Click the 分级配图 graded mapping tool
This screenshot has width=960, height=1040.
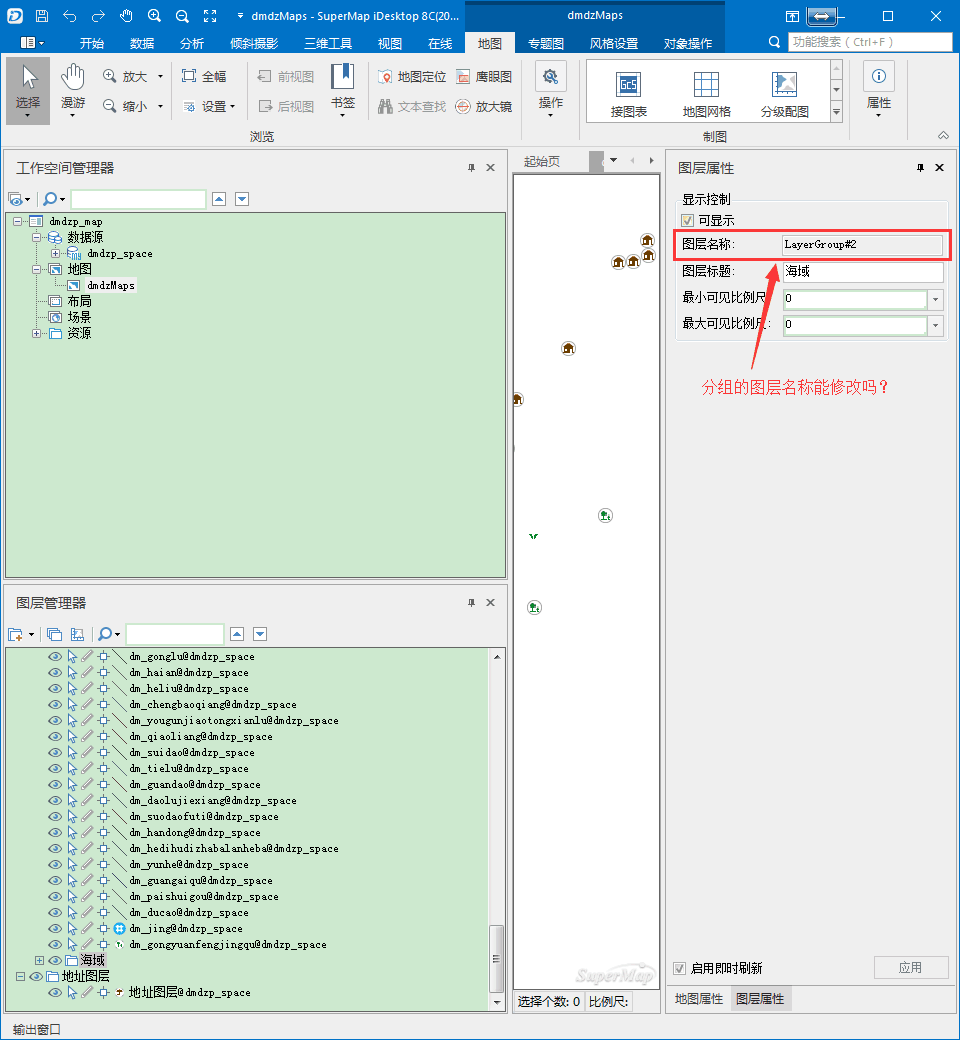pos(785,94)
